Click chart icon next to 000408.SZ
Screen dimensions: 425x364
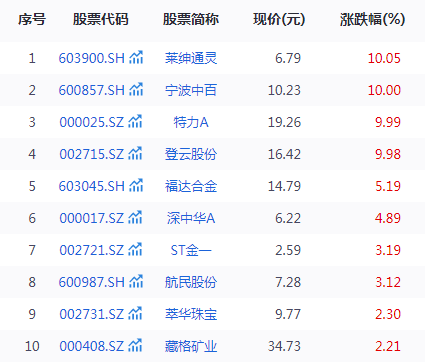(135, 345)
